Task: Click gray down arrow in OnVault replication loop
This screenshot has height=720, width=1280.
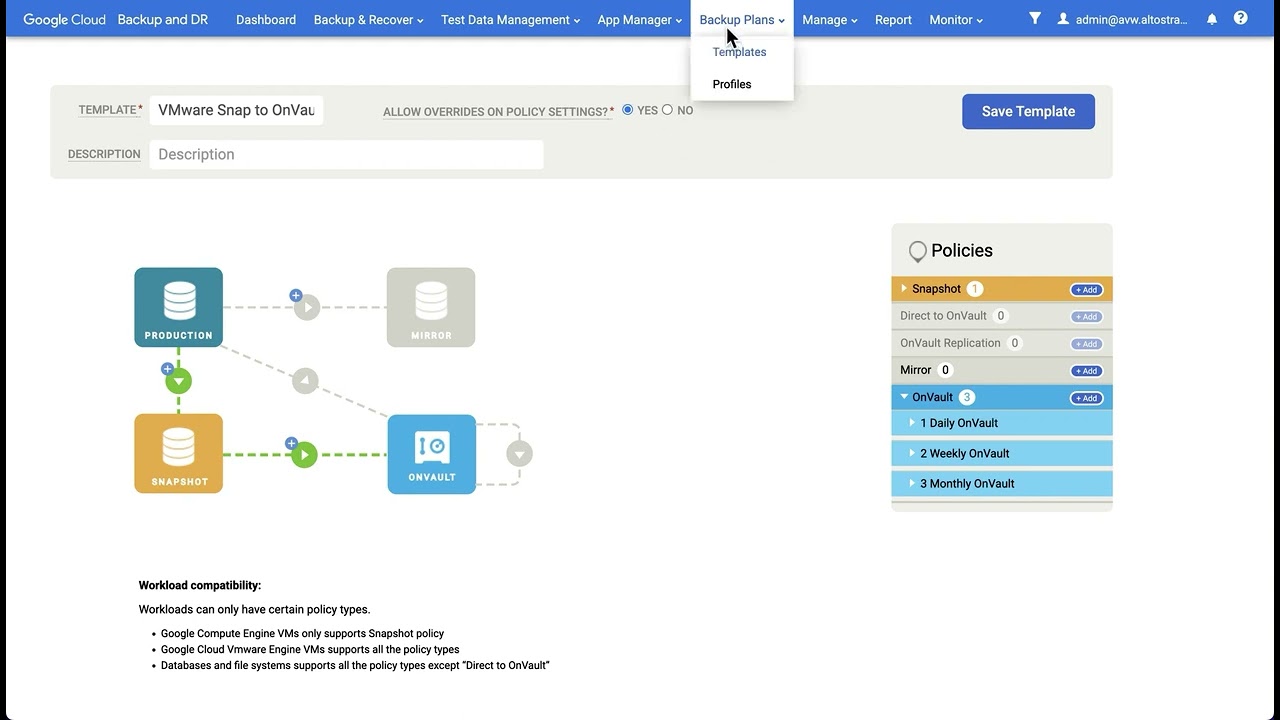Action: tap(519, 454)
